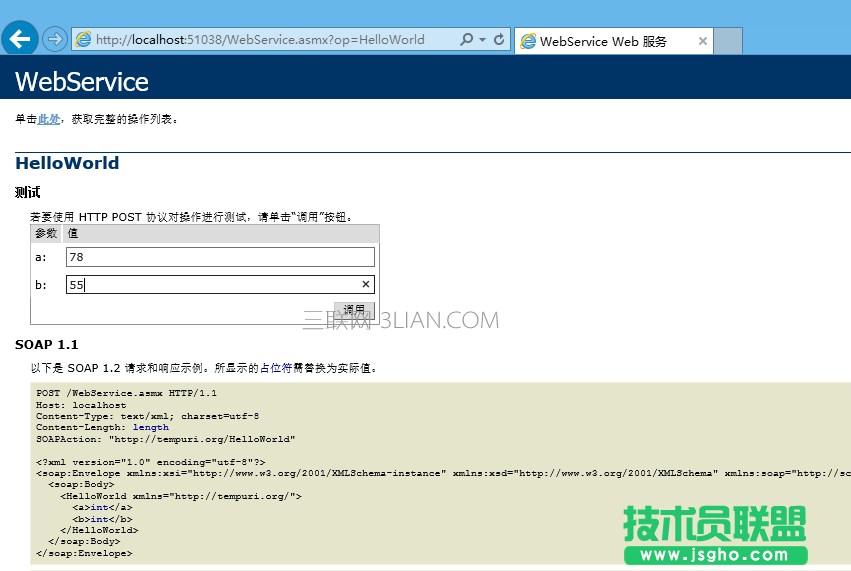This screenshot has width=851, height=571.
Task: Click the 'SOAP 1.2' description sentence
Action: [x=204, y=368]
